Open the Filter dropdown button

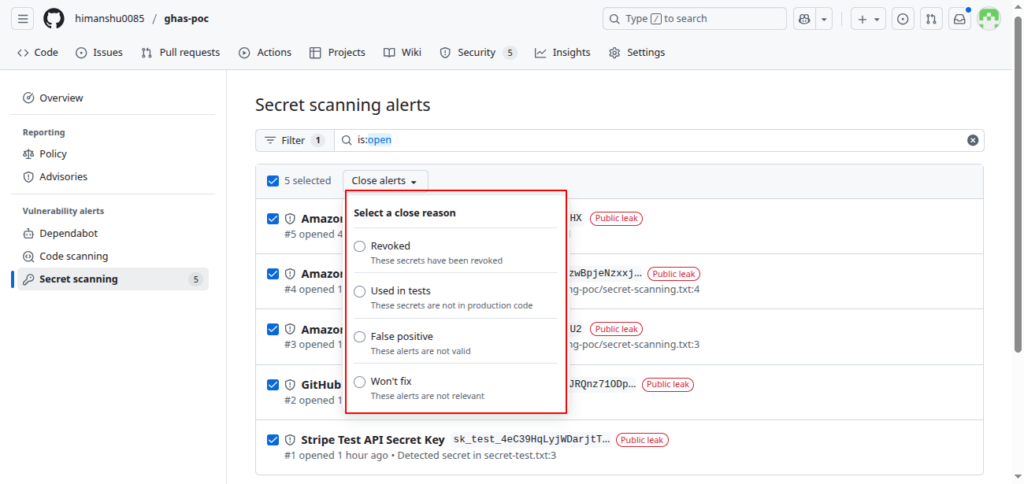pos(294,140)
